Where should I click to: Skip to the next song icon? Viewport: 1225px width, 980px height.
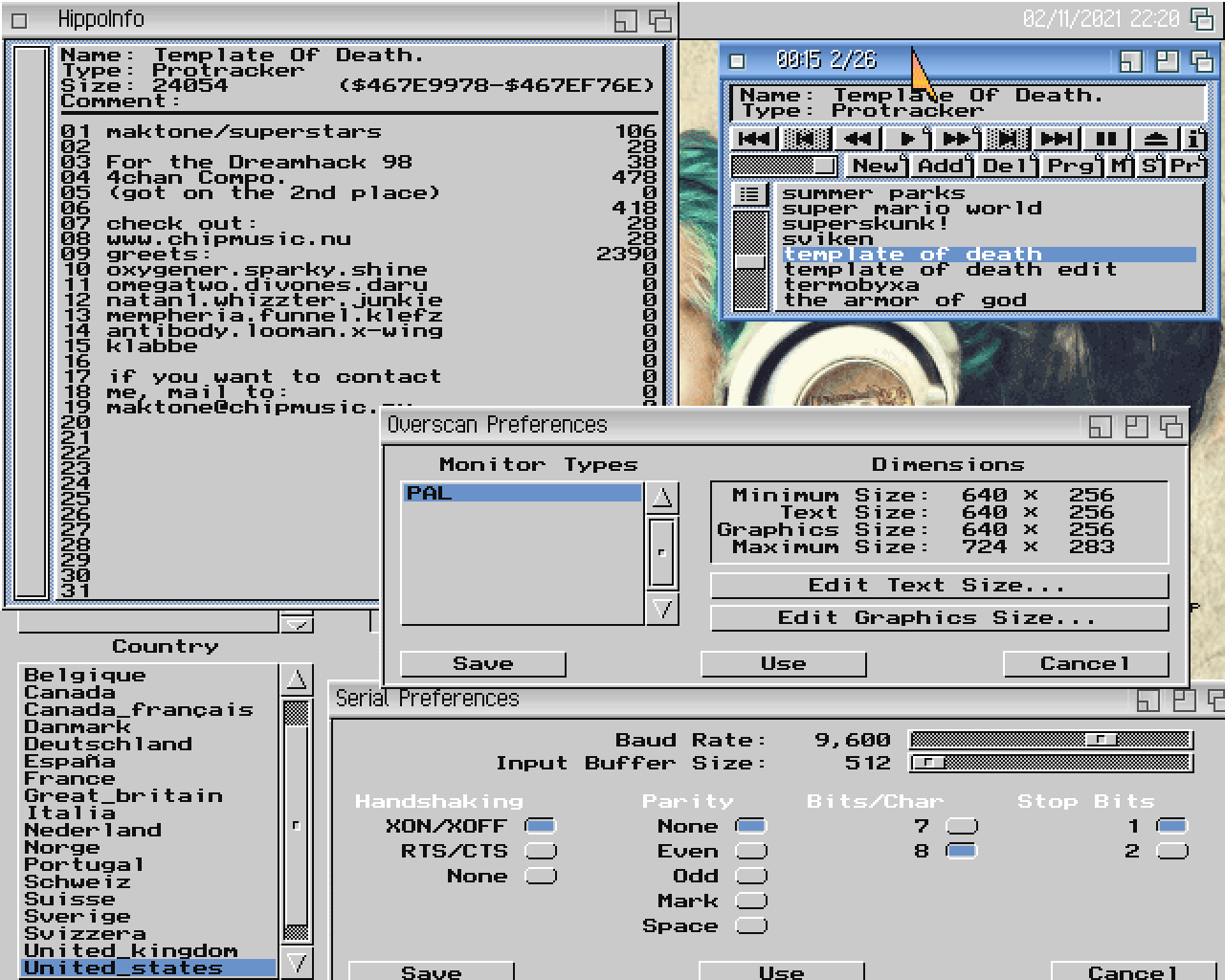point(1056,139)
